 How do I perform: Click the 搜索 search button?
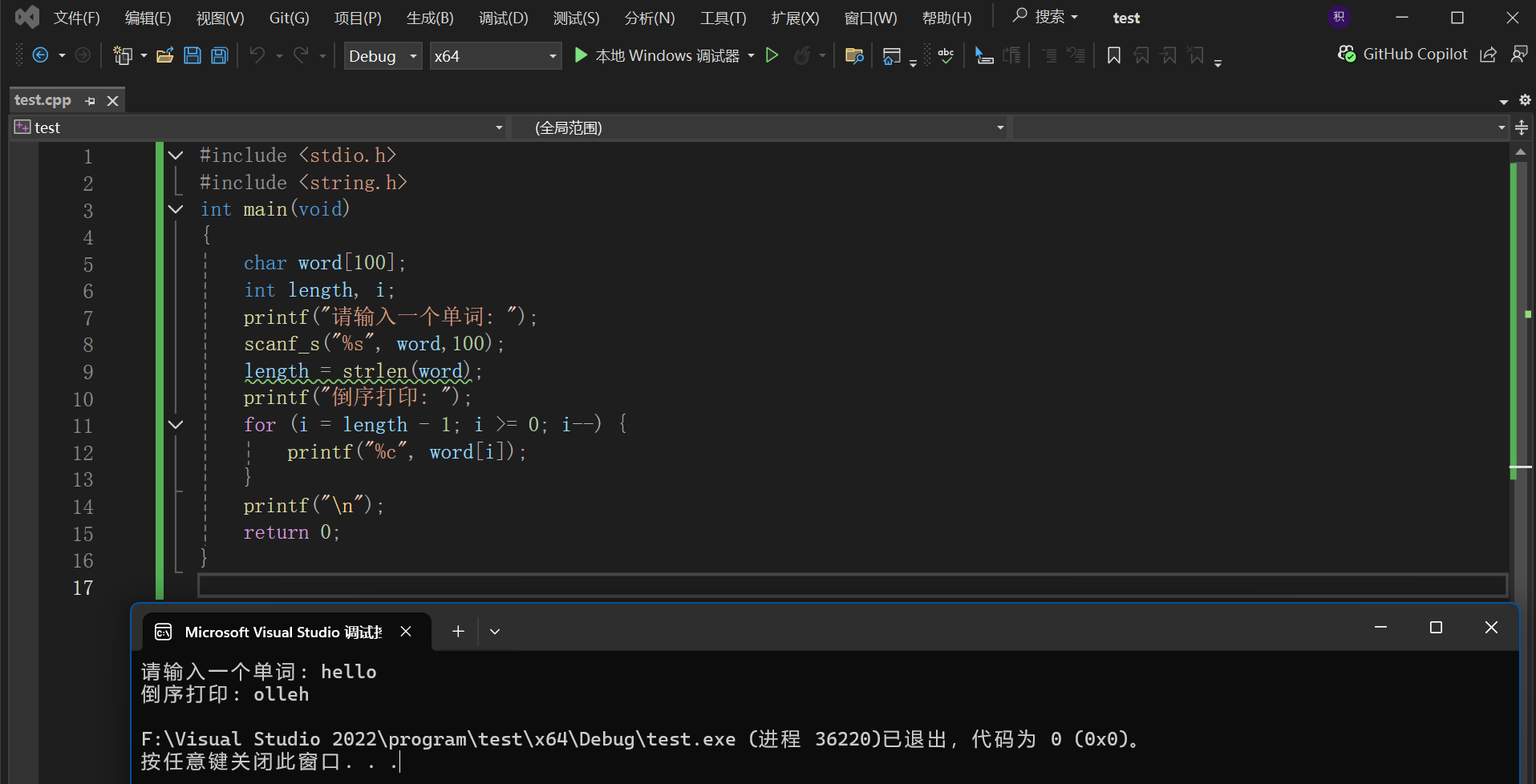[1046, 17]
